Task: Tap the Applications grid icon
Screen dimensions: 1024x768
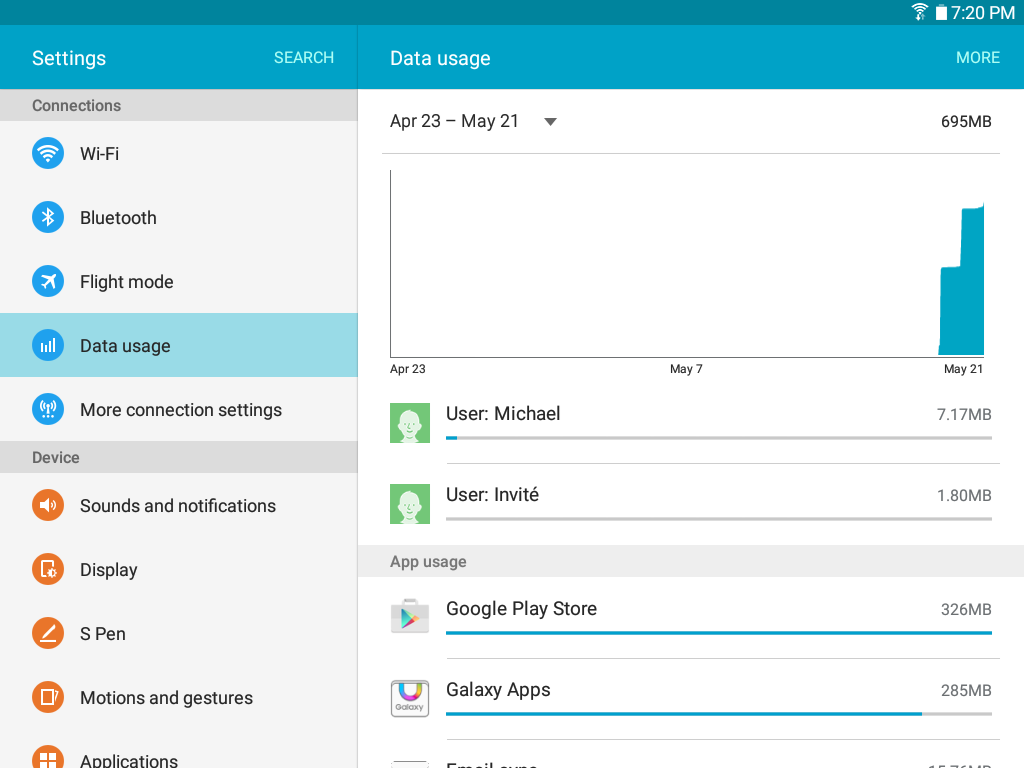Action: coord(48,757)
